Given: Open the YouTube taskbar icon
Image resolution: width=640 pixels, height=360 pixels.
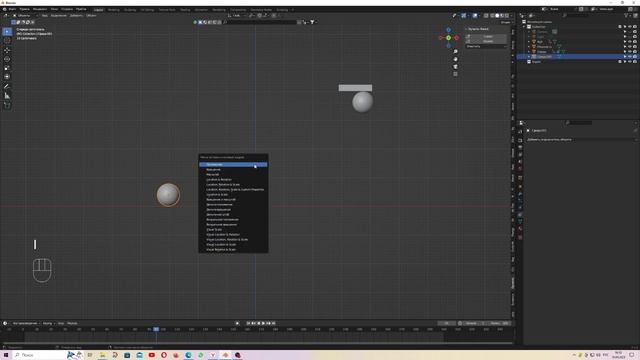Looking at the screenshot, I should (151, 355).
